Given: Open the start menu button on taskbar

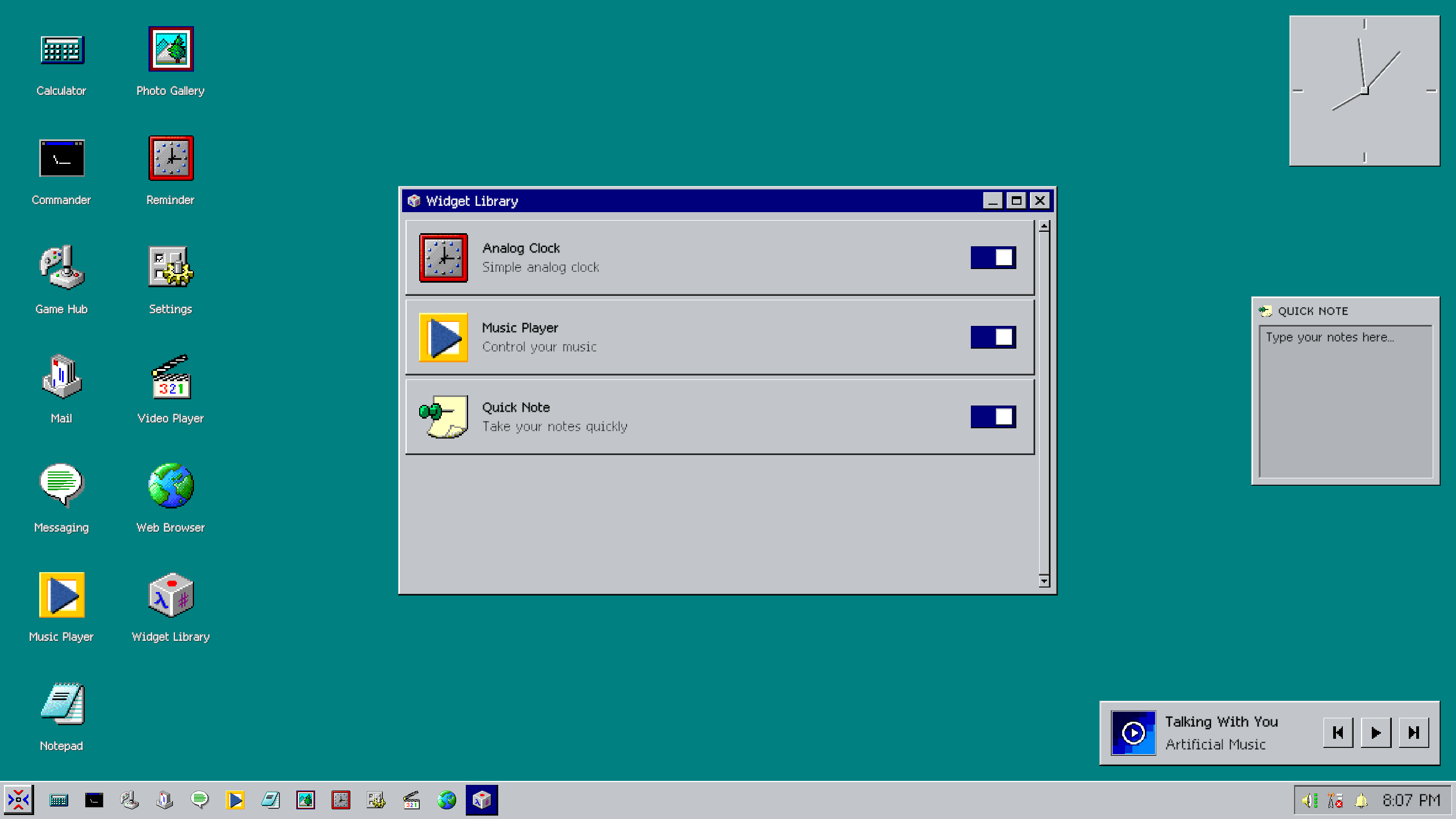Looking at the screenshot, I should (x=19, y=800).
